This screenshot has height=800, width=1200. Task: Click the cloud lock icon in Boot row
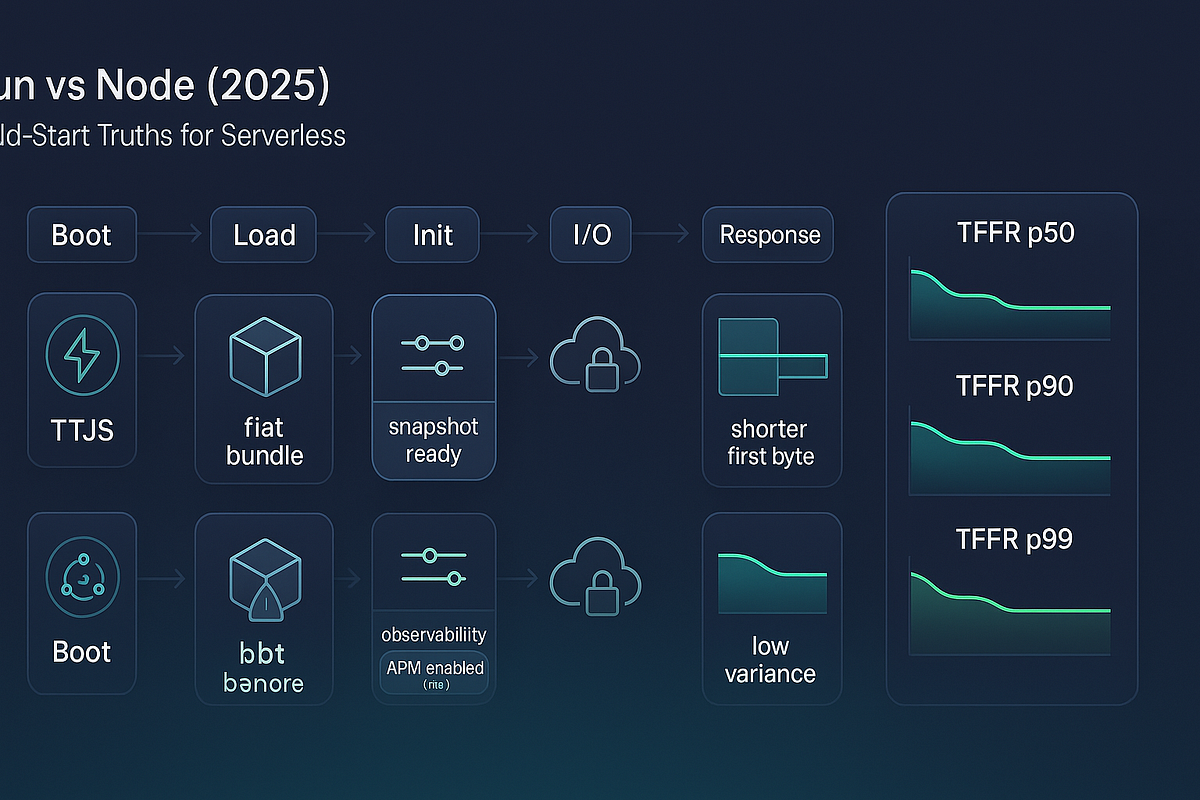(x=594, y=578)
